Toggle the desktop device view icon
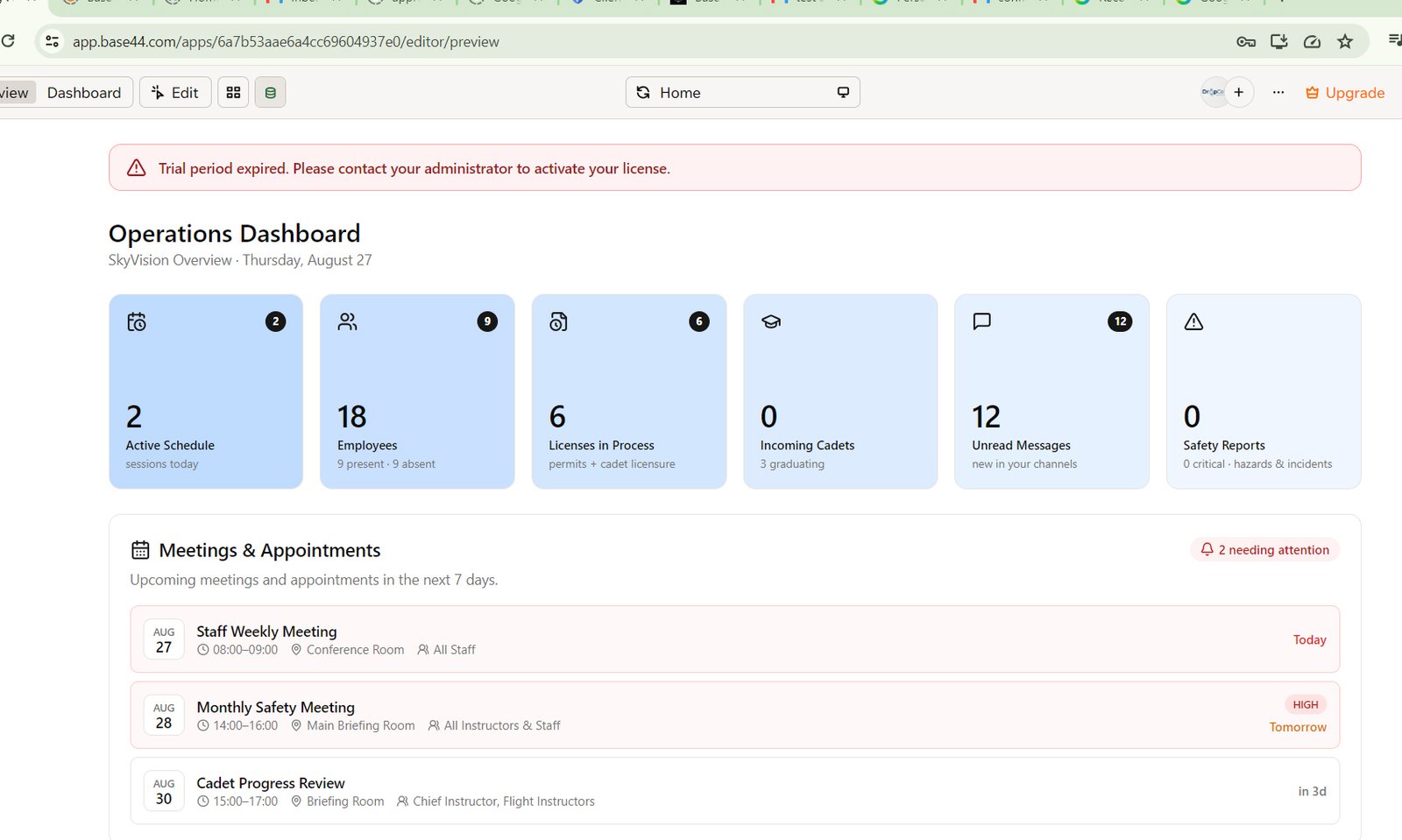The image size is (1402, 840). point(843,92)
